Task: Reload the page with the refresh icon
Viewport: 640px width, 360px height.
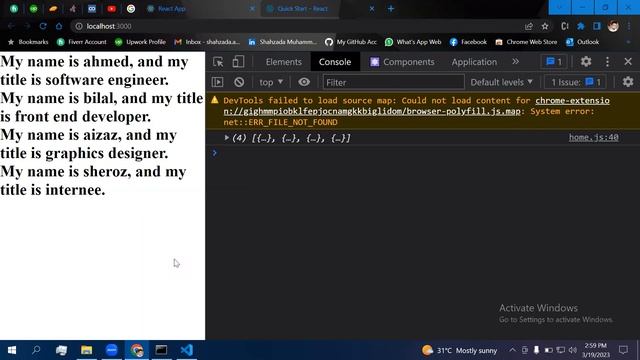Action: pos(43,26)
